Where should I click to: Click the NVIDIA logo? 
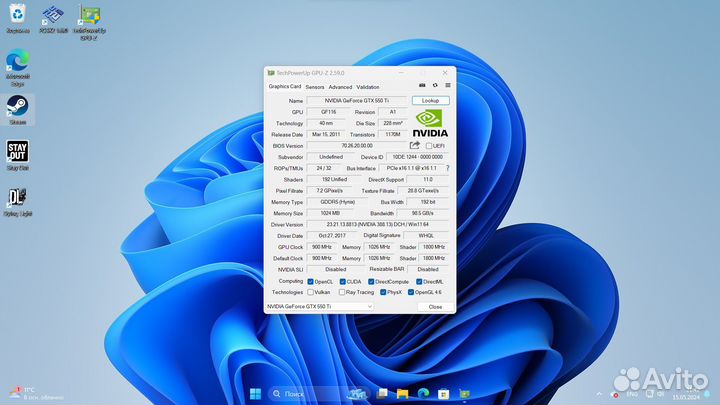click(430, 123)
